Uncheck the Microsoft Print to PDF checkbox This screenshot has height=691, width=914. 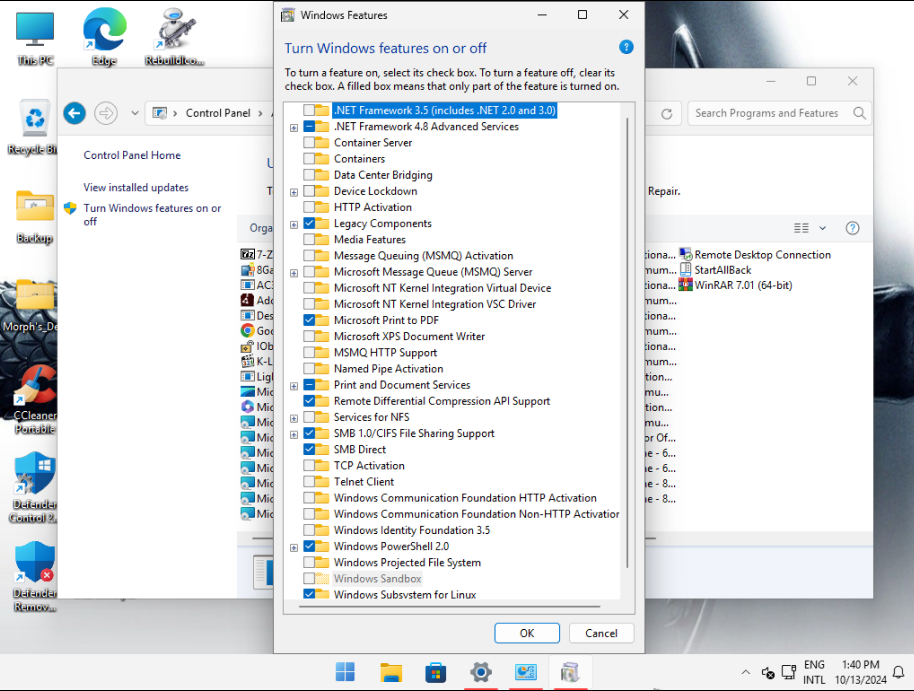click(309, 320)
